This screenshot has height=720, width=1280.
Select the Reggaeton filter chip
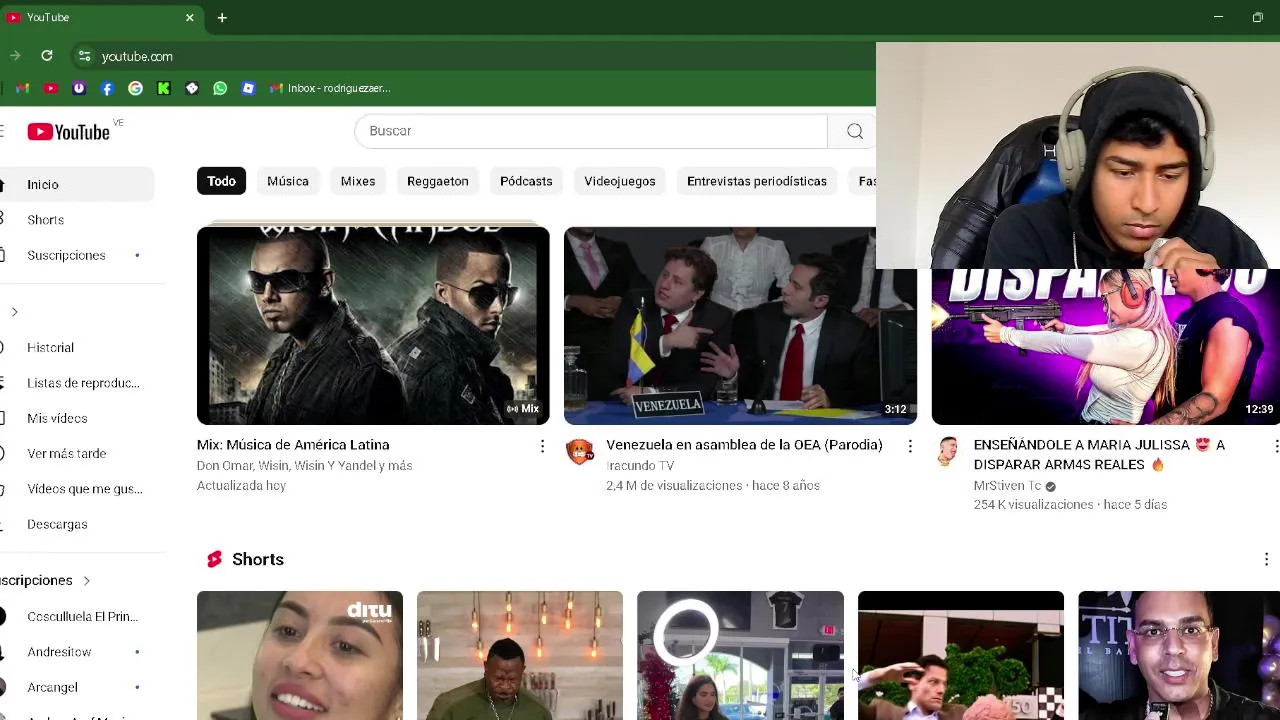tap(438, 181)
